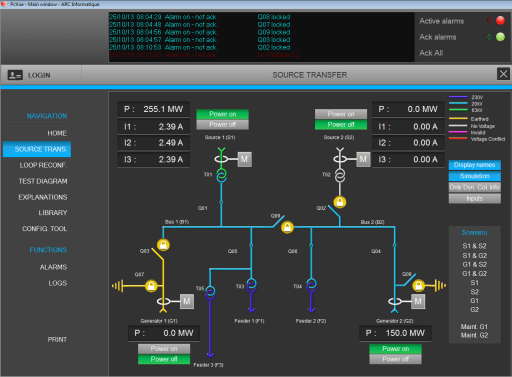The width and height of the screenshot is (512, 377).
Task: Click the padlock on breaker Q03
Action: [x=163, y=245]
